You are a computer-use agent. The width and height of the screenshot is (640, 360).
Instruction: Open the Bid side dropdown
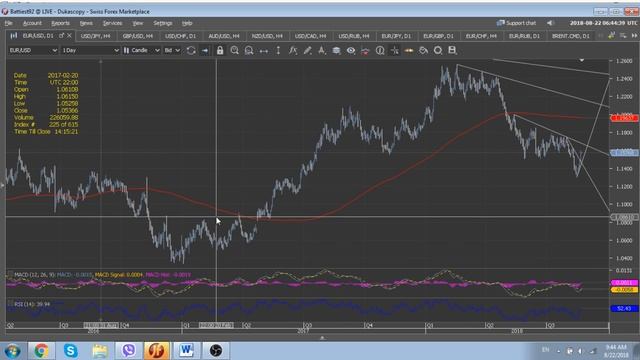pyautogui.click(x=172, y=50)
